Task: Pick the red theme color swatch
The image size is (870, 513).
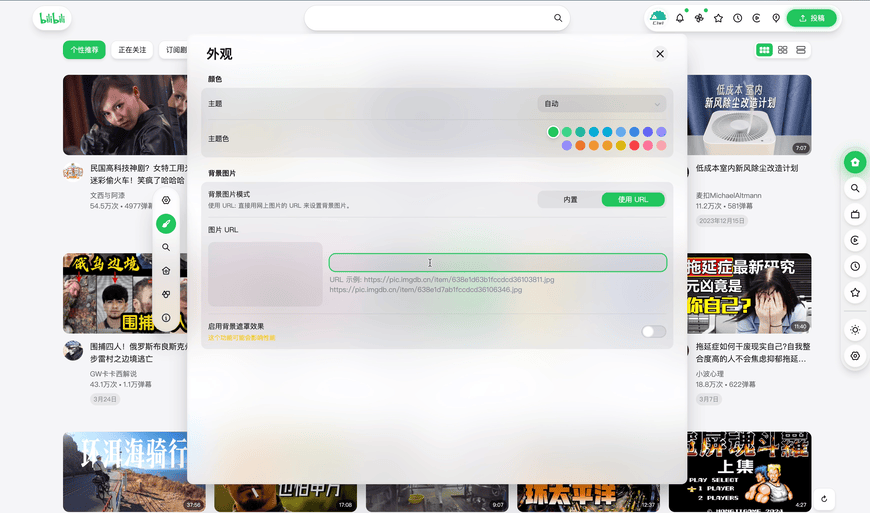Action: [x=634, y=145]
